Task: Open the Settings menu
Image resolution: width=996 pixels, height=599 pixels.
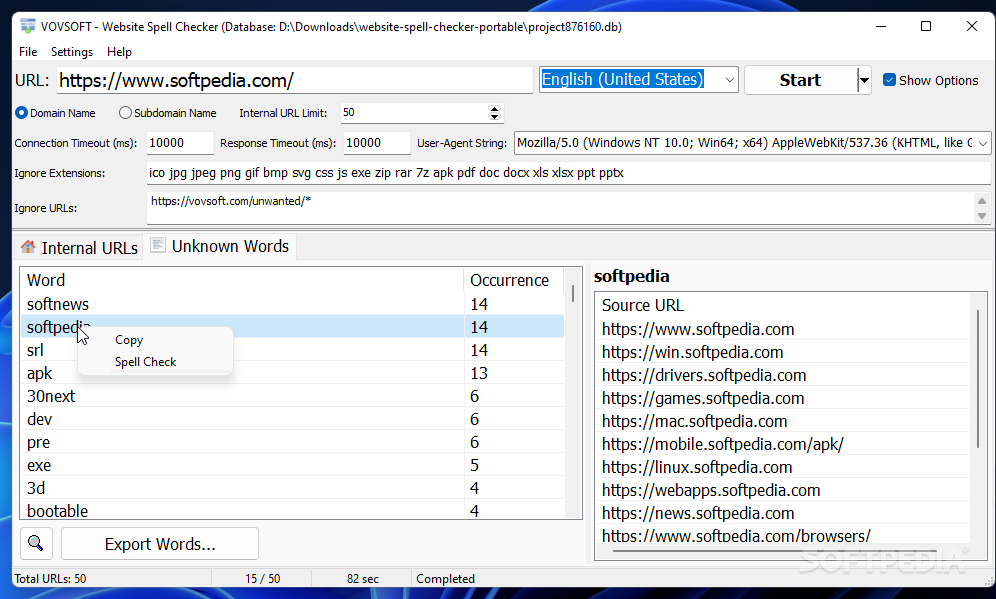Action: pyautogui.click(x=72, y=51)
